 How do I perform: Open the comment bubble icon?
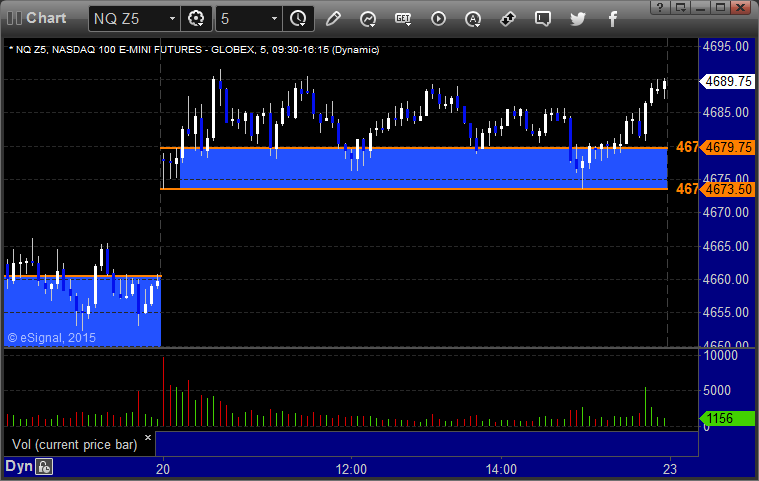543,19
